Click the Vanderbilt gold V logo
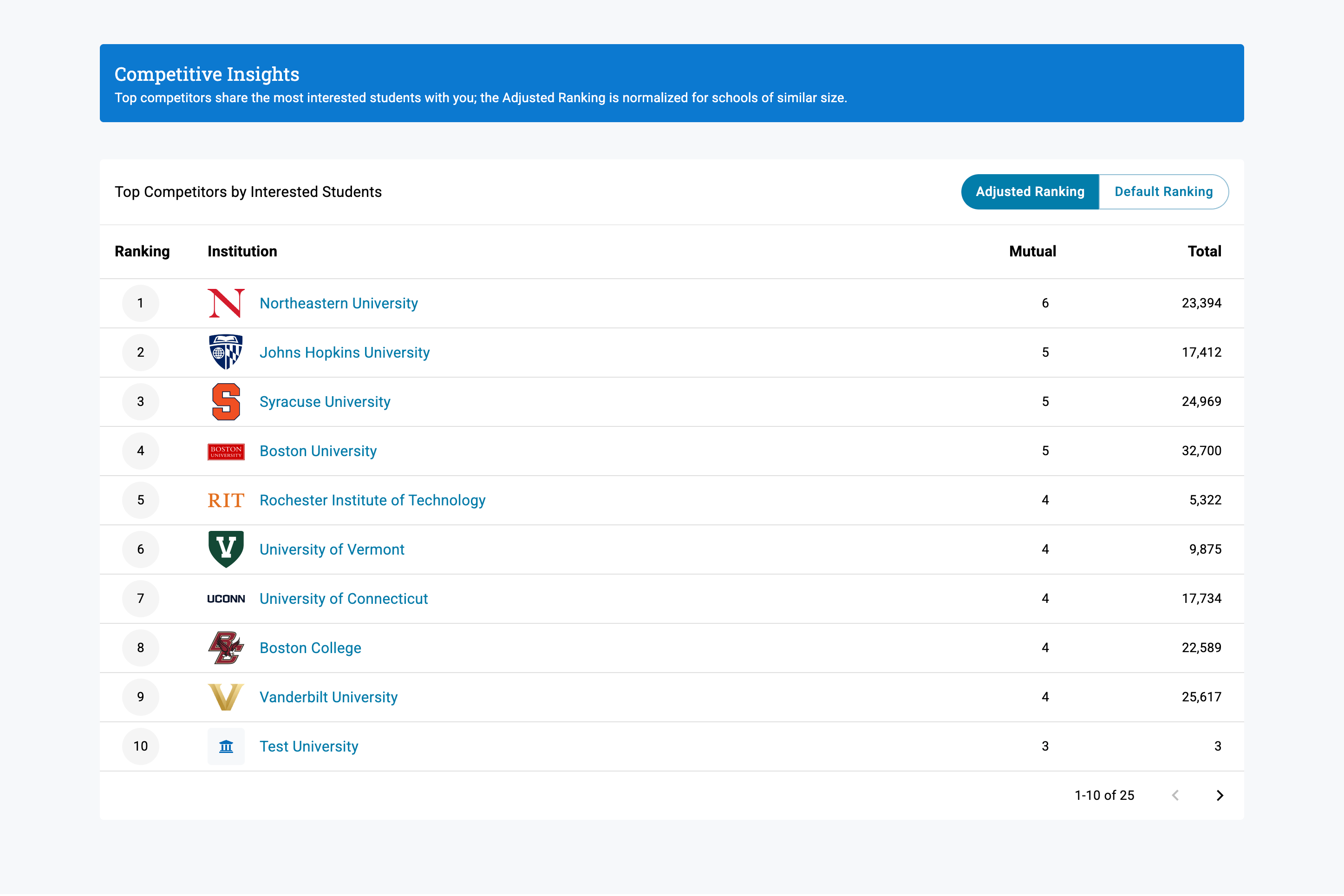1344x896 pixels. 226,697
